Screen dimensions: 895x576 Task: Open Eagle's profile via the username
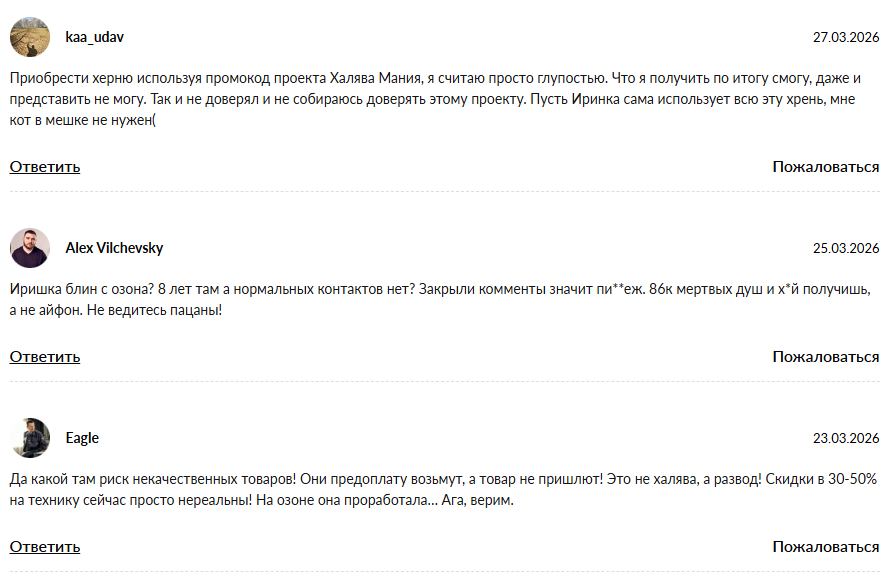[81, 437]
